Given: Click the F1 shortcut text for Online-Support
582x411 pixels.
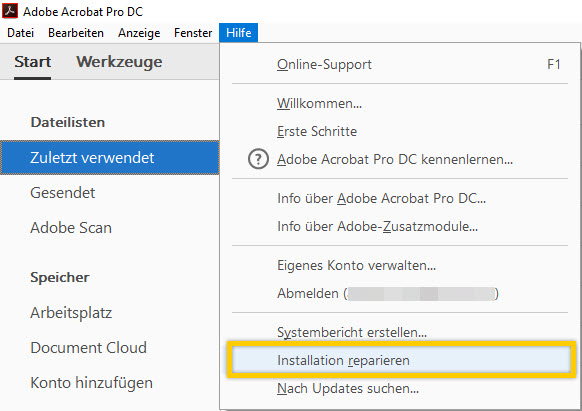Looking at the screenshot, I should 553,64.
